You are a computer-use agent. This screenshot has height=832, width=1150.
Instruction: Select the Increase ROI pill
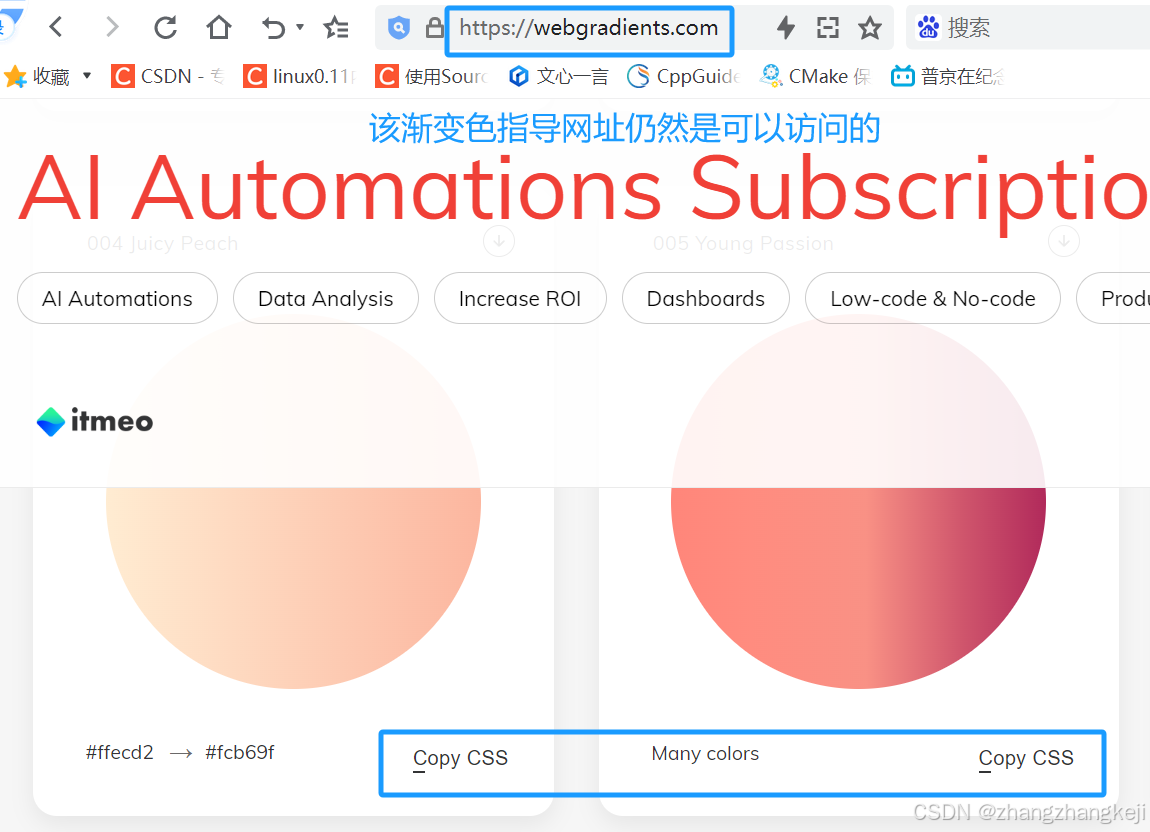(x=520, y=299)
